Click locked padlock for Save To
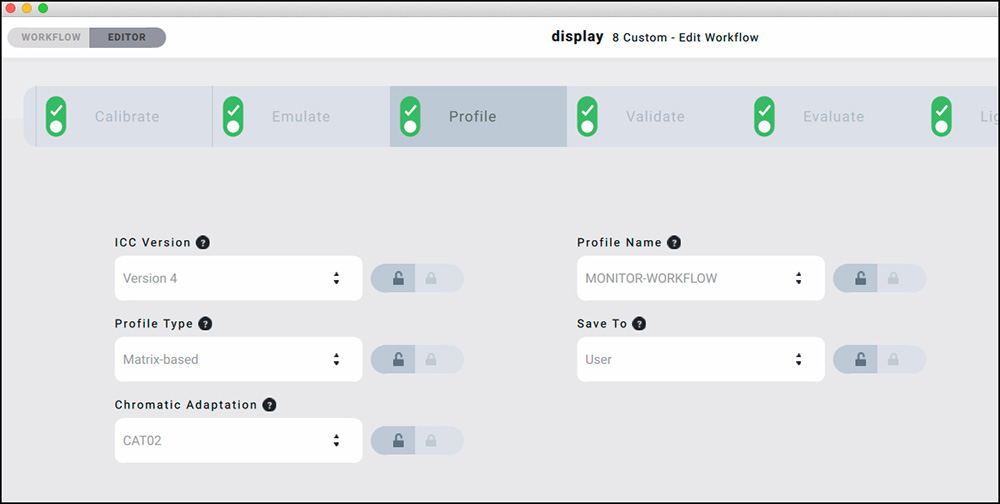This screenshot has height=504, width=1000. coord(893,359)
